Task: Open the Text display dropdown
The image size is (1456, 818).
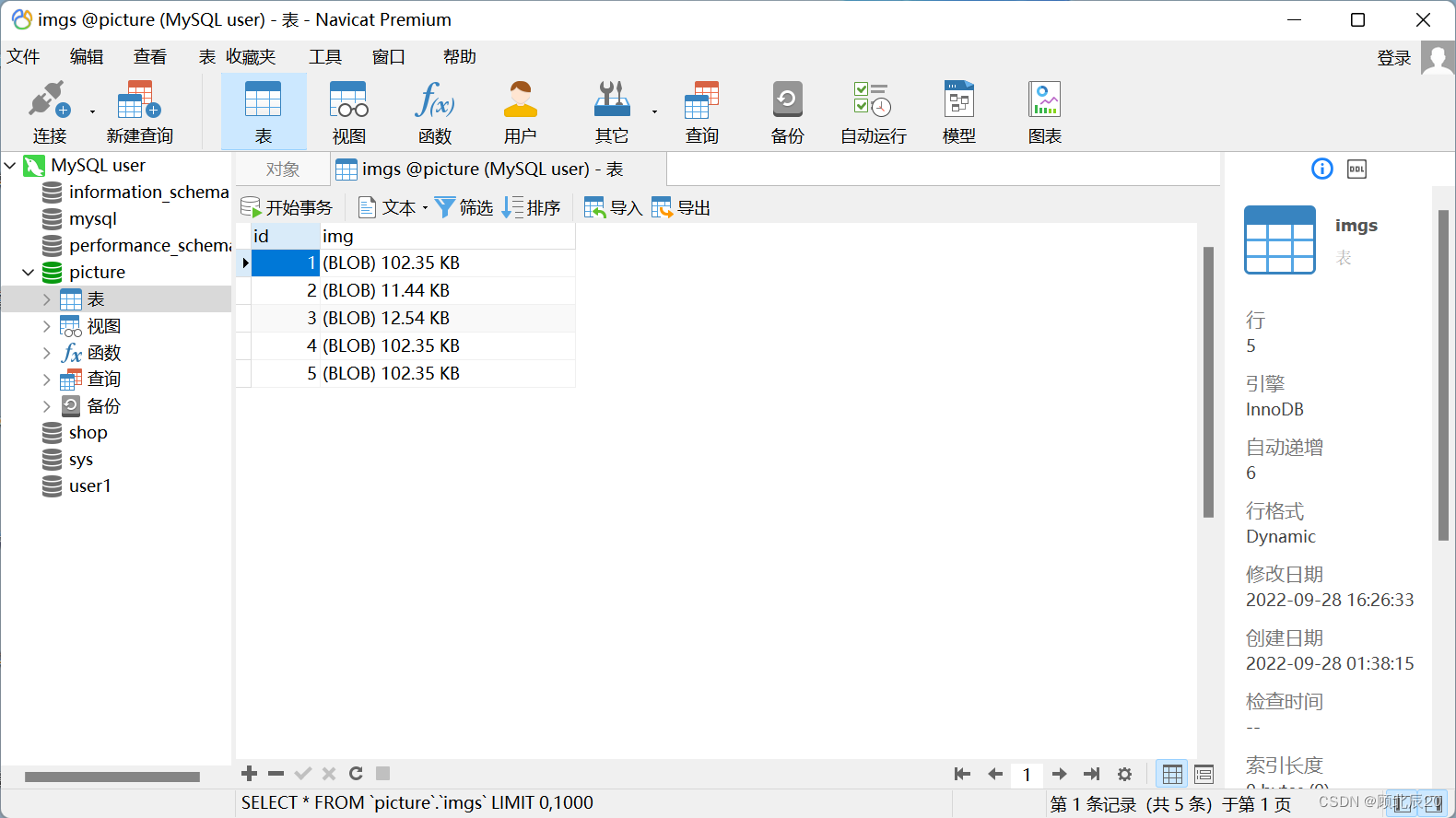Action: point(393,207)
